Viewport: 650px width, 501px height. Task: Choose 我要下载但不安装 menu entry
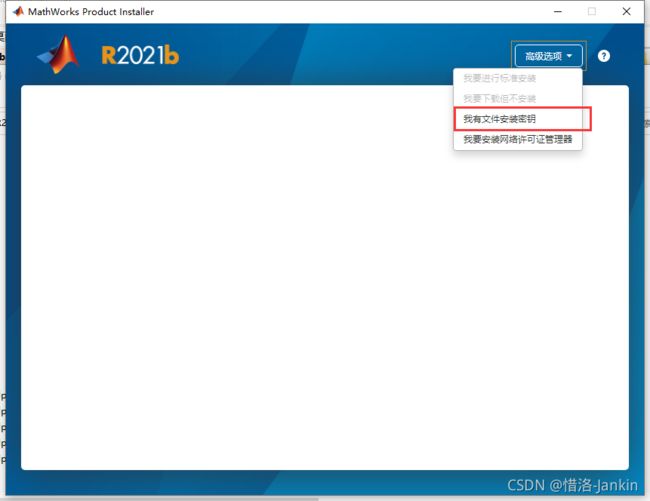click(518, 99)
